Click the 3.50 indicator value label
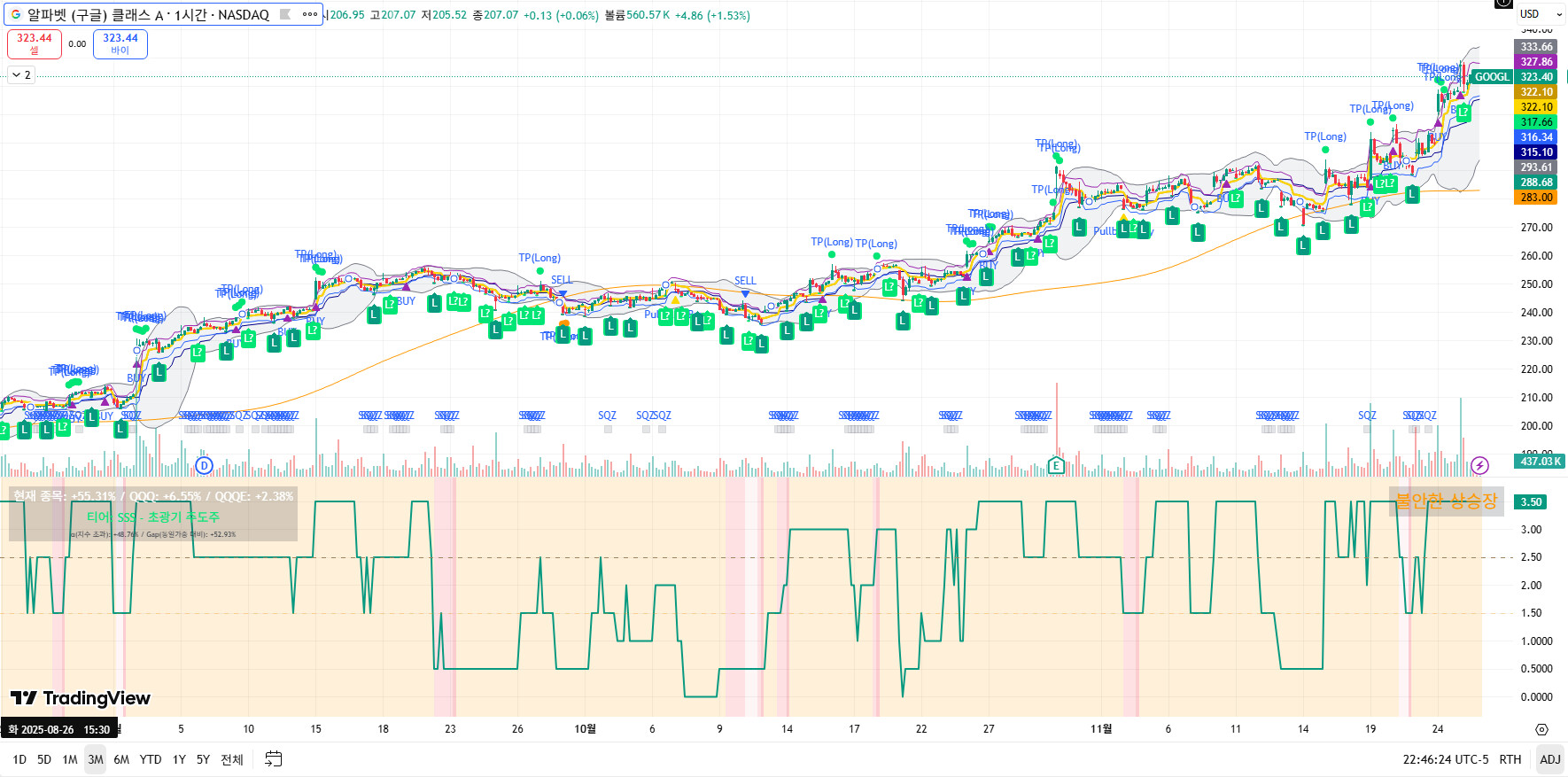 click(1531, 502)
